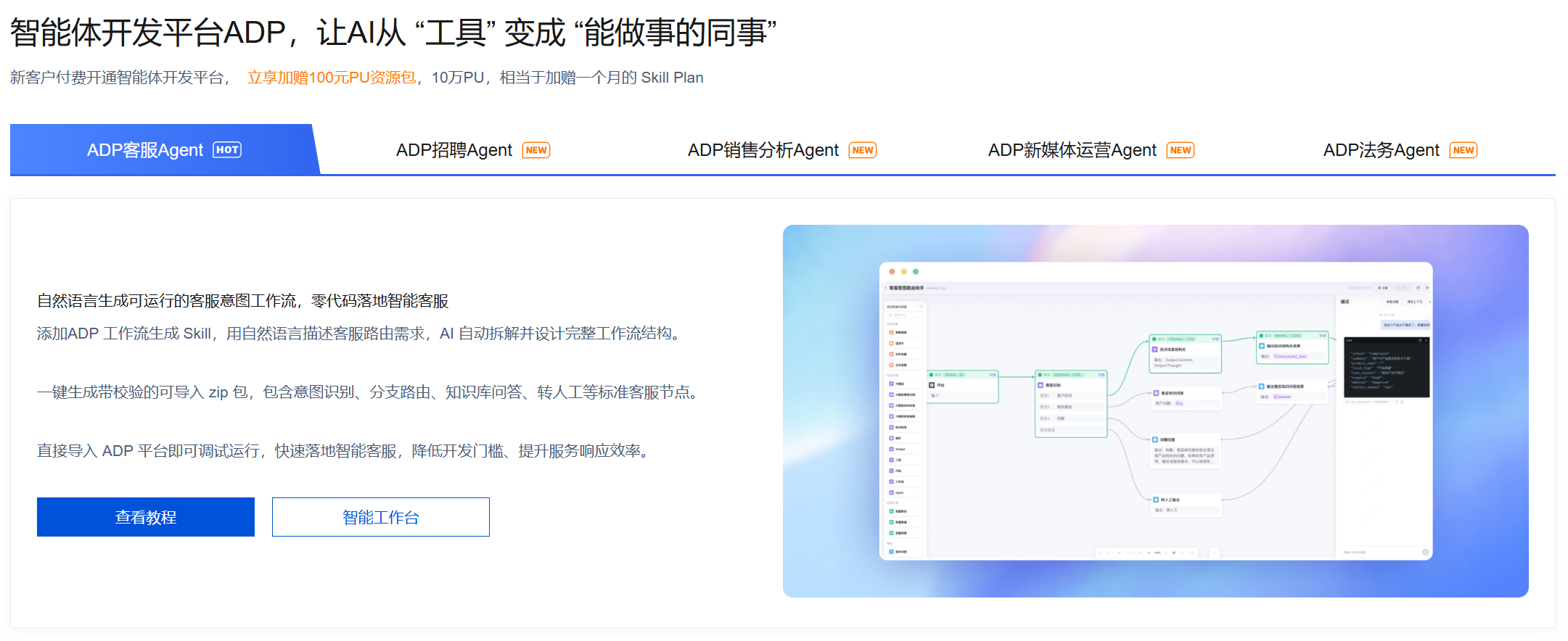Open the workflow screenshot preview image

pos(1156,411)
